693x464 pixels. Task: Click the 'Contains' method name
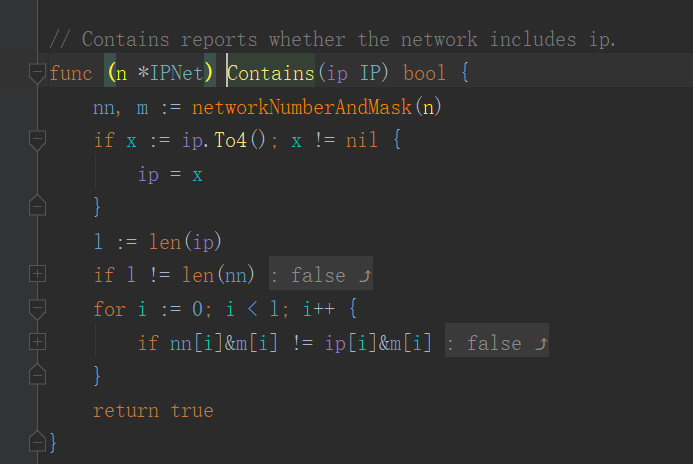pos(270,73)
